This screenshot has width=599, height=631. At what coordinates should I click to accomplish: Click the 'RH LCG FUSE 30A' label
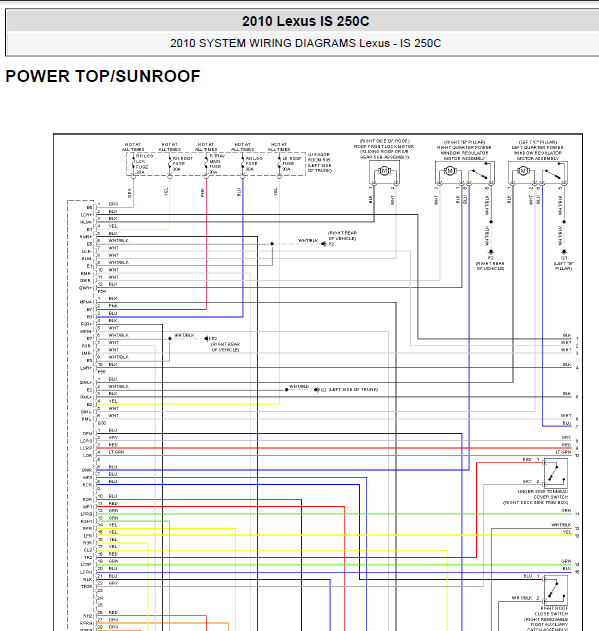coord(254,164)
